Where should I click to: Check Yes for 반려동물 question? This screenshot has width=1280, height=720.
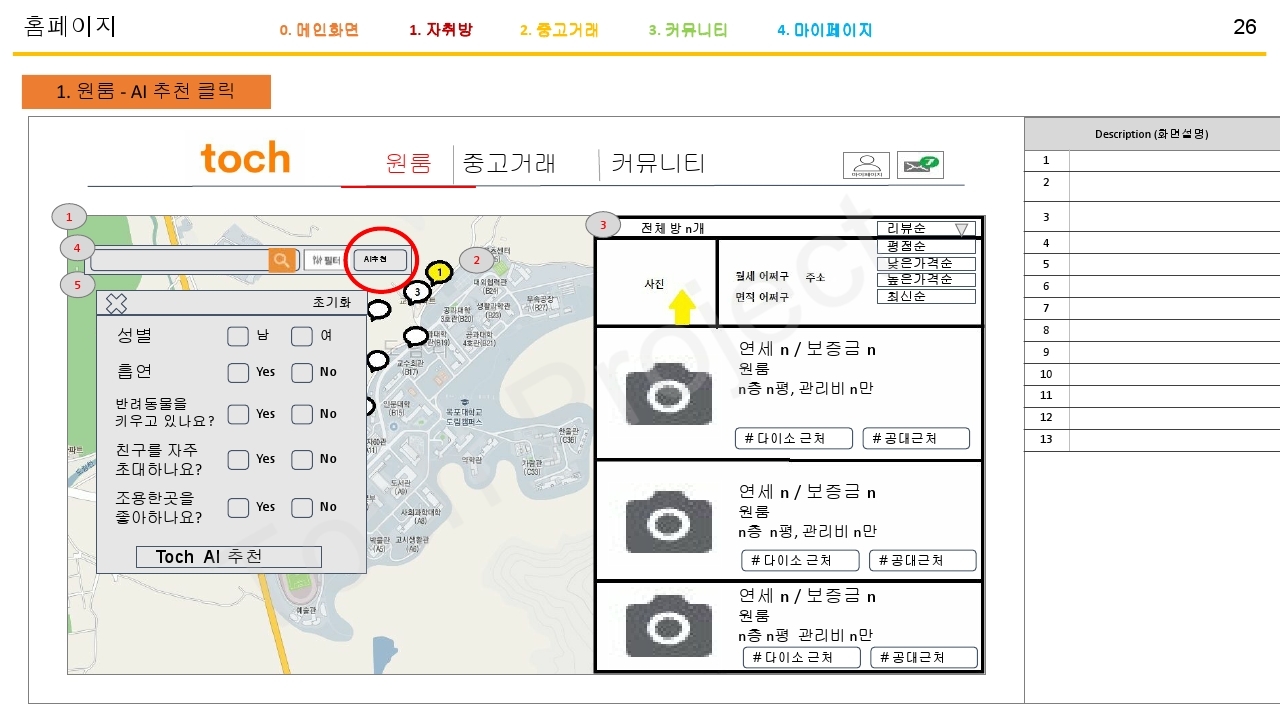click(238, 414)
